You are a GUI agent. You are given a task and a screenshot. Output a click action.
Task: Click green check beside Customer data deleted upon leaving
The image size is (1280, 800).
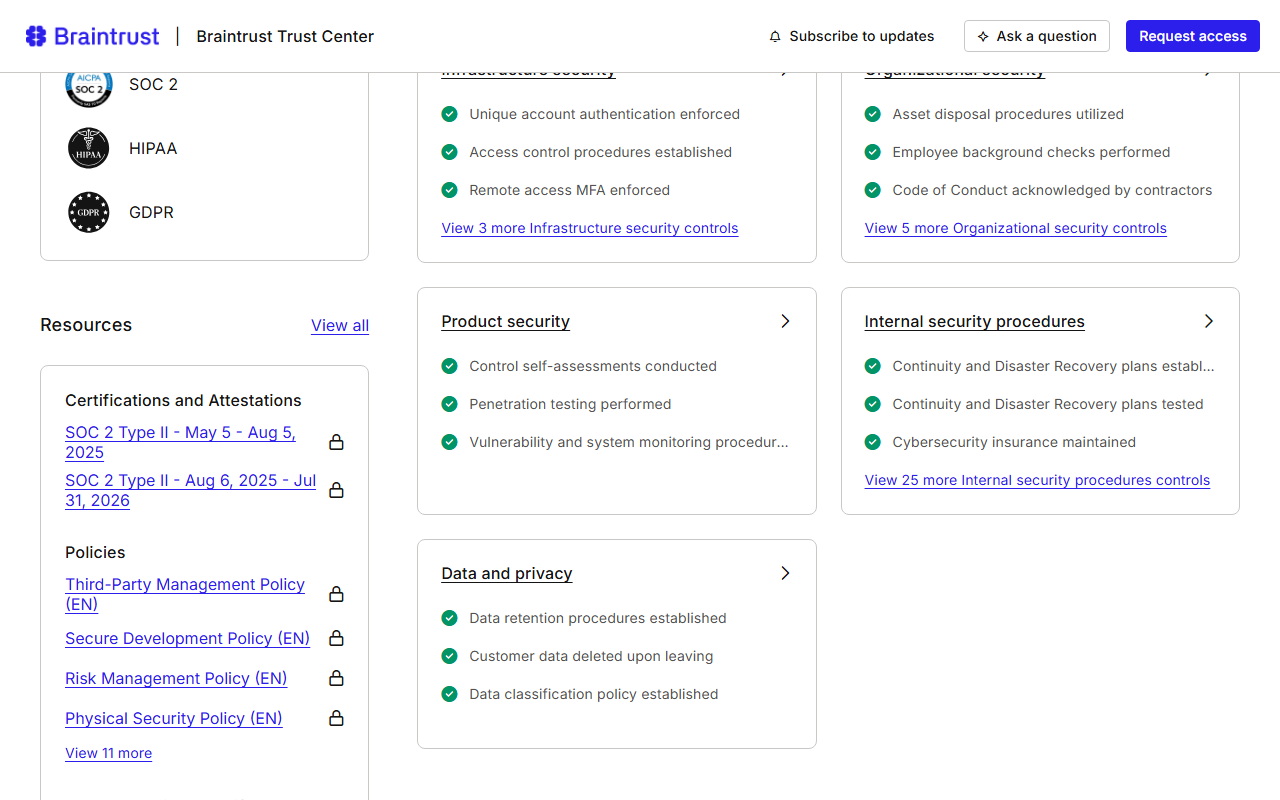pyautogui.click(x=450, y=656)
